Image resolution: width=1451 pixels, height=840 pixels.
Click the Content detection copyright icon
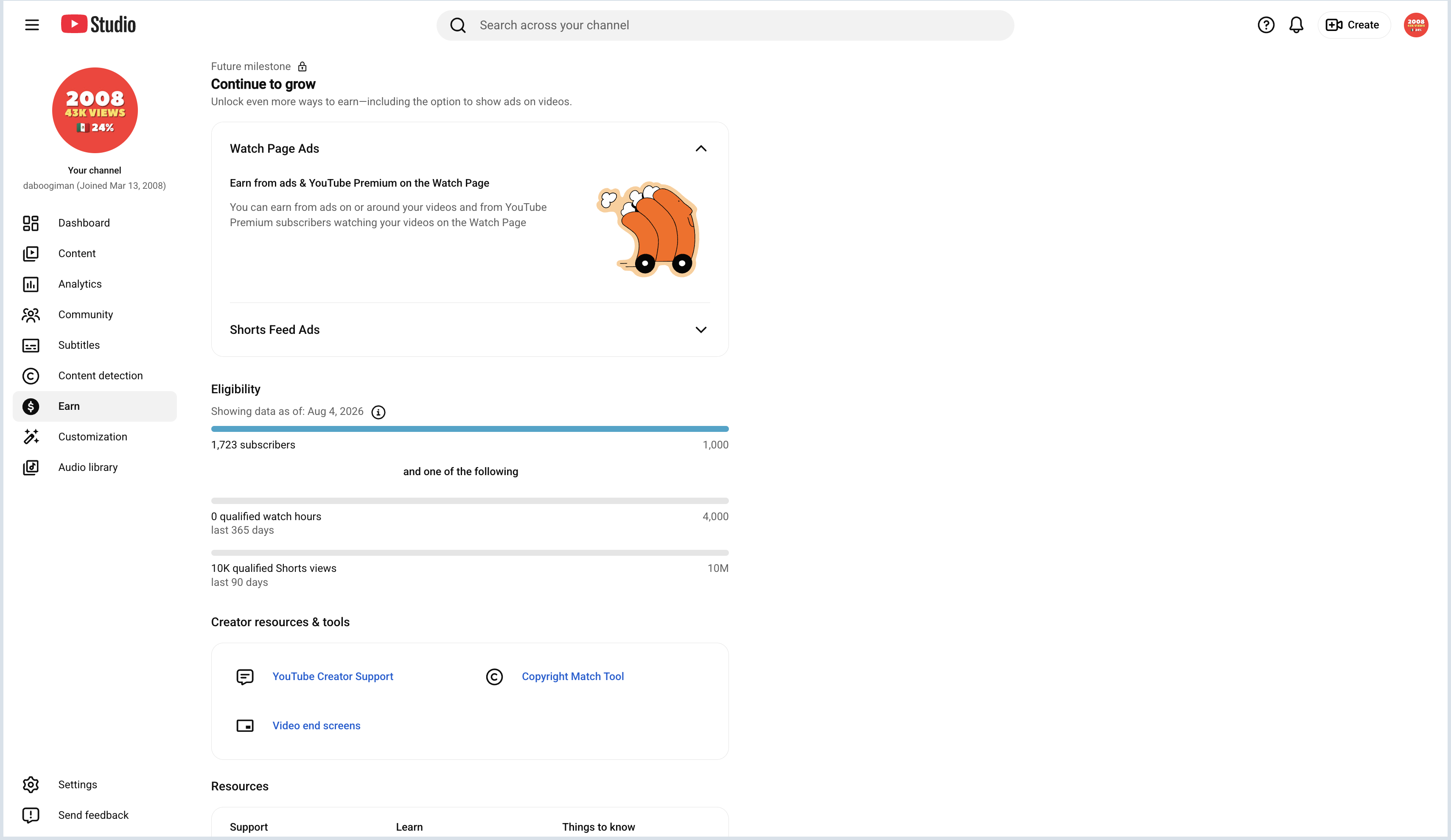[31, 375]
